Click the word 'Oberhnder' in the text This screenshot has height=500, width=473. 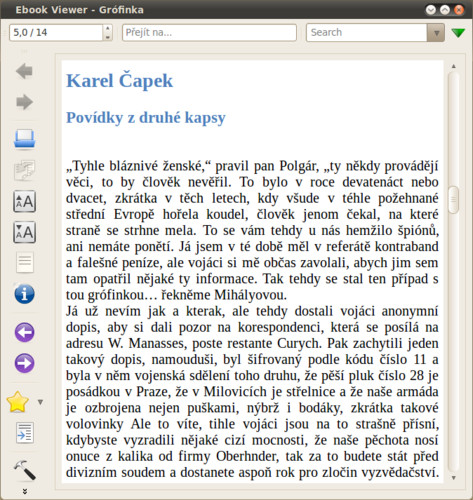247,456
